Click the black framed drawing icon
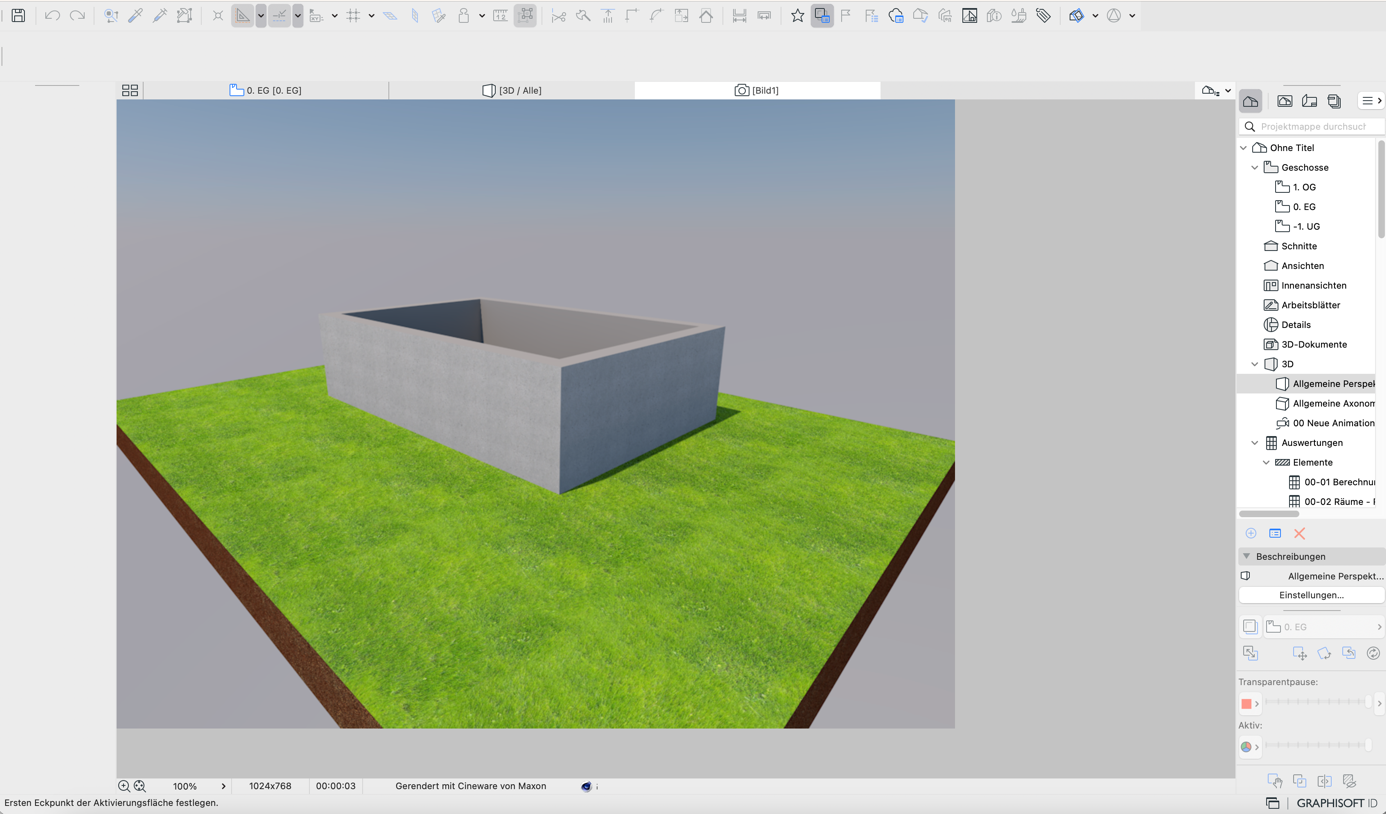The height and width of the screenshot is (814, 1386). coord(969,16)
